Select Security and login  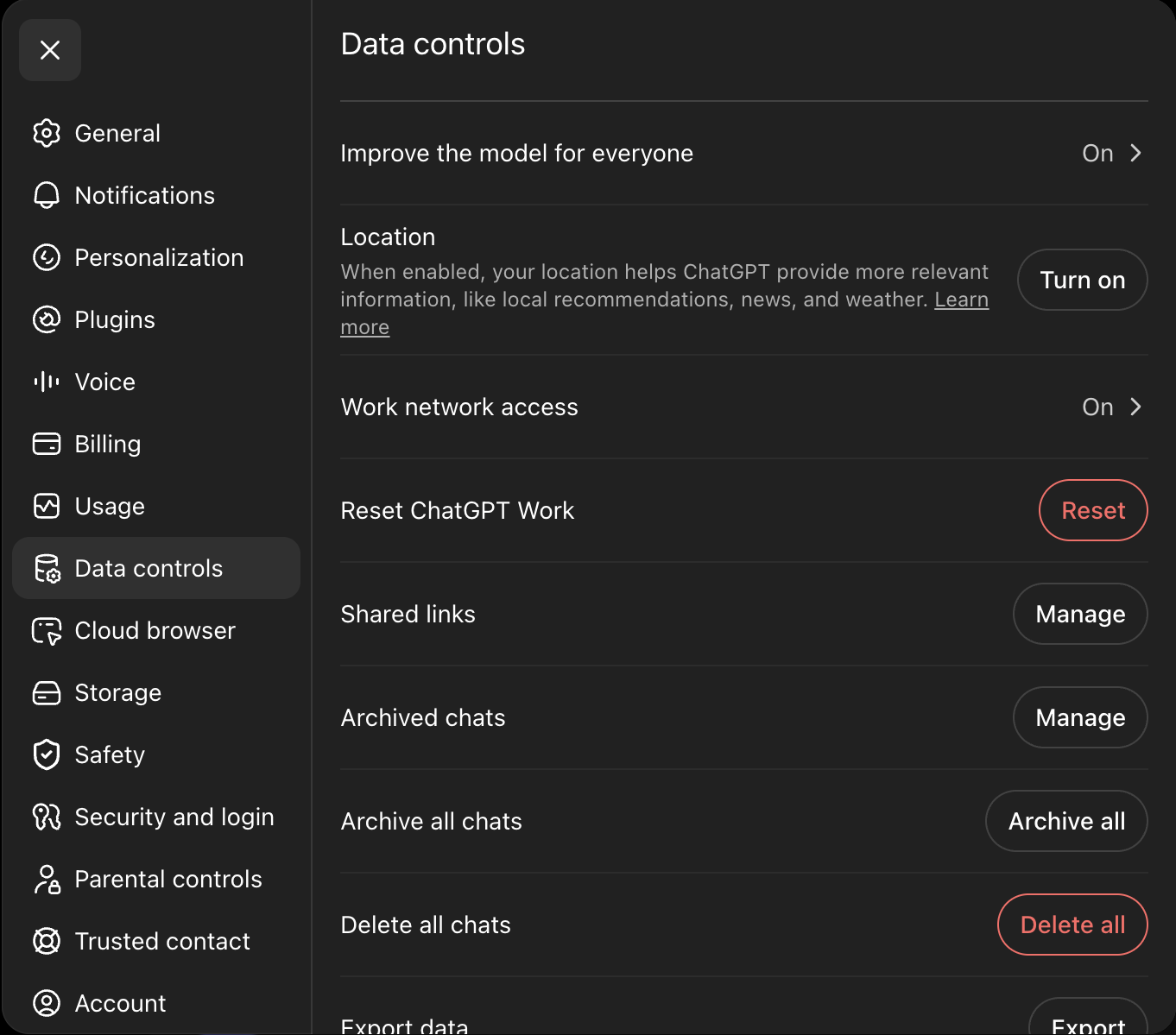[156, 817]
